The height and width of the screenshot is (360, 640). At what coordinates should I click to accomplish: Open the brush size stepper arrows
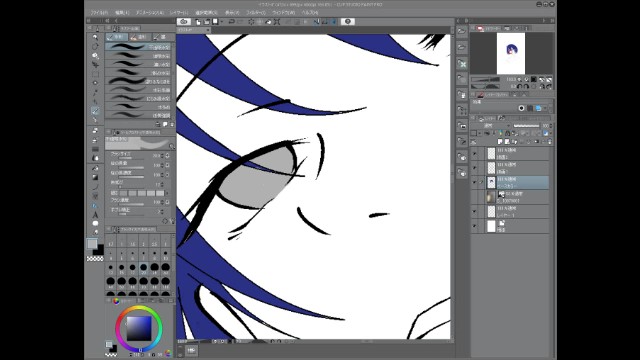click(x=162, y=156)
